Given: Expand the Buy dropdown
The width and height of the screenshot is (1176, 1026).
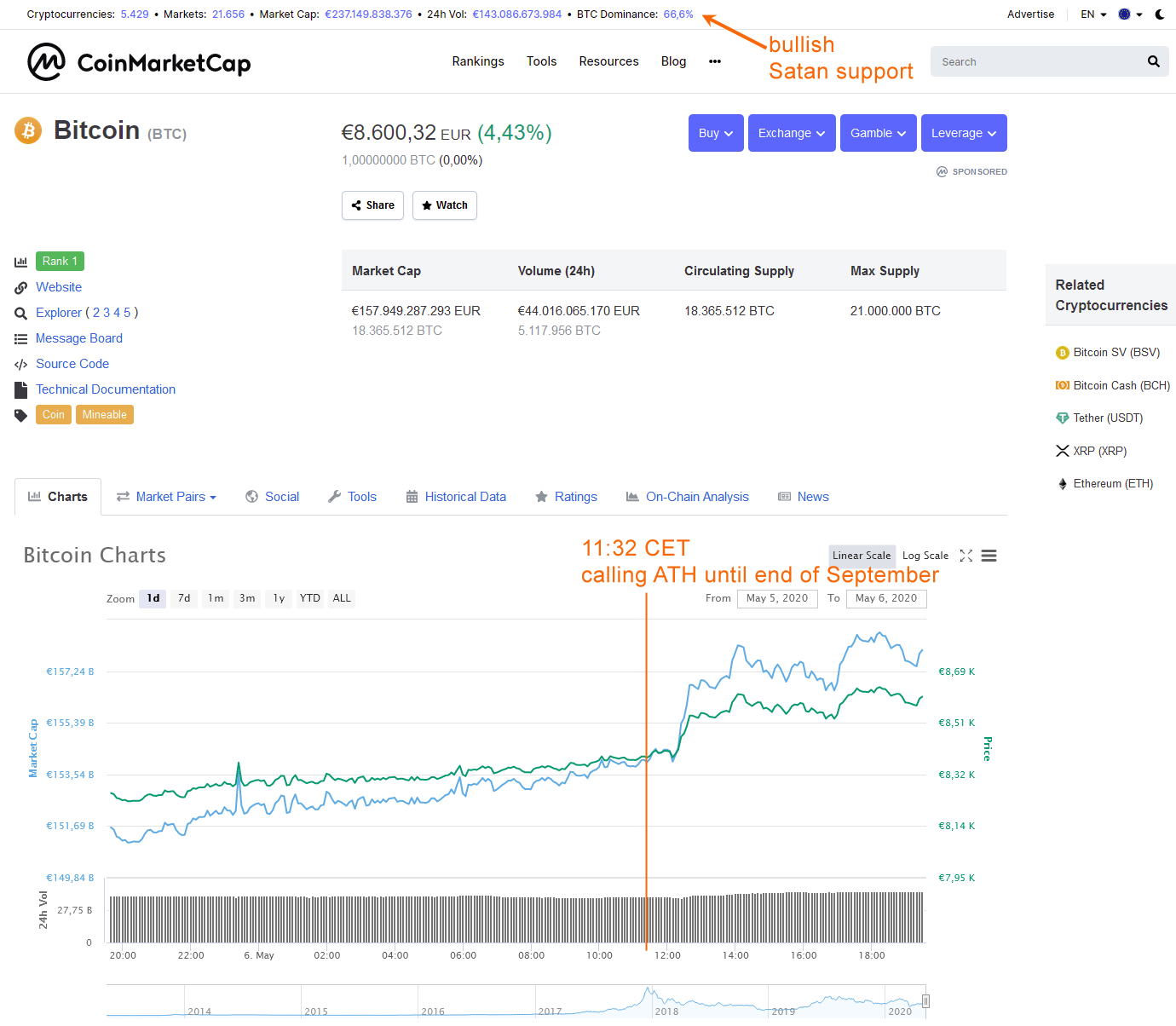Looking at the screenshot, I should point(716,133).
